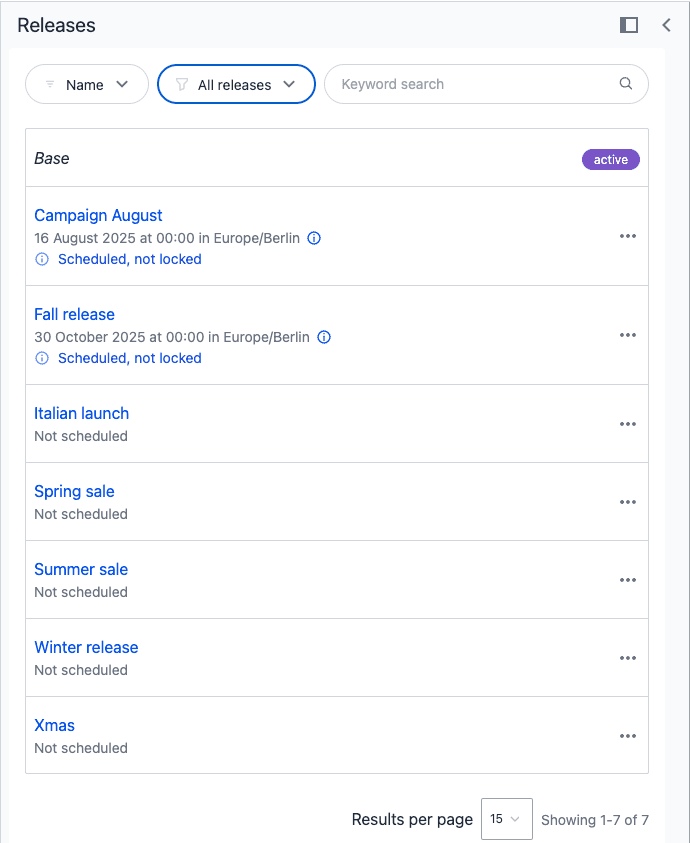Open the Fall release link
Image resolution: width=690 pixels, height=843 pixels.
(74, 315)
